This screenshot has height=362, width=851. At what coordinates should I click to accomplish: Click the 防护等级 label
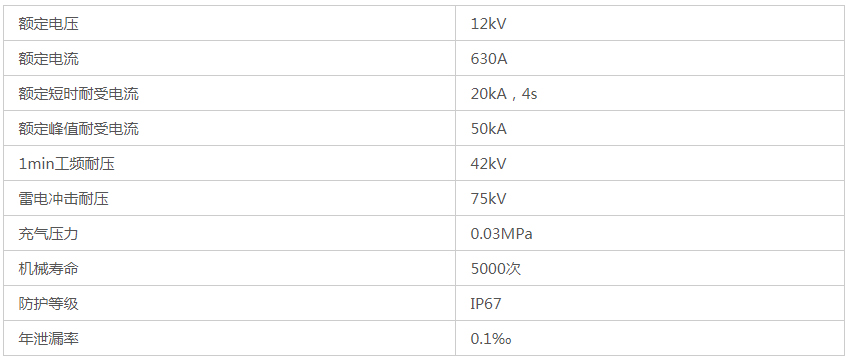click(48, 304)
